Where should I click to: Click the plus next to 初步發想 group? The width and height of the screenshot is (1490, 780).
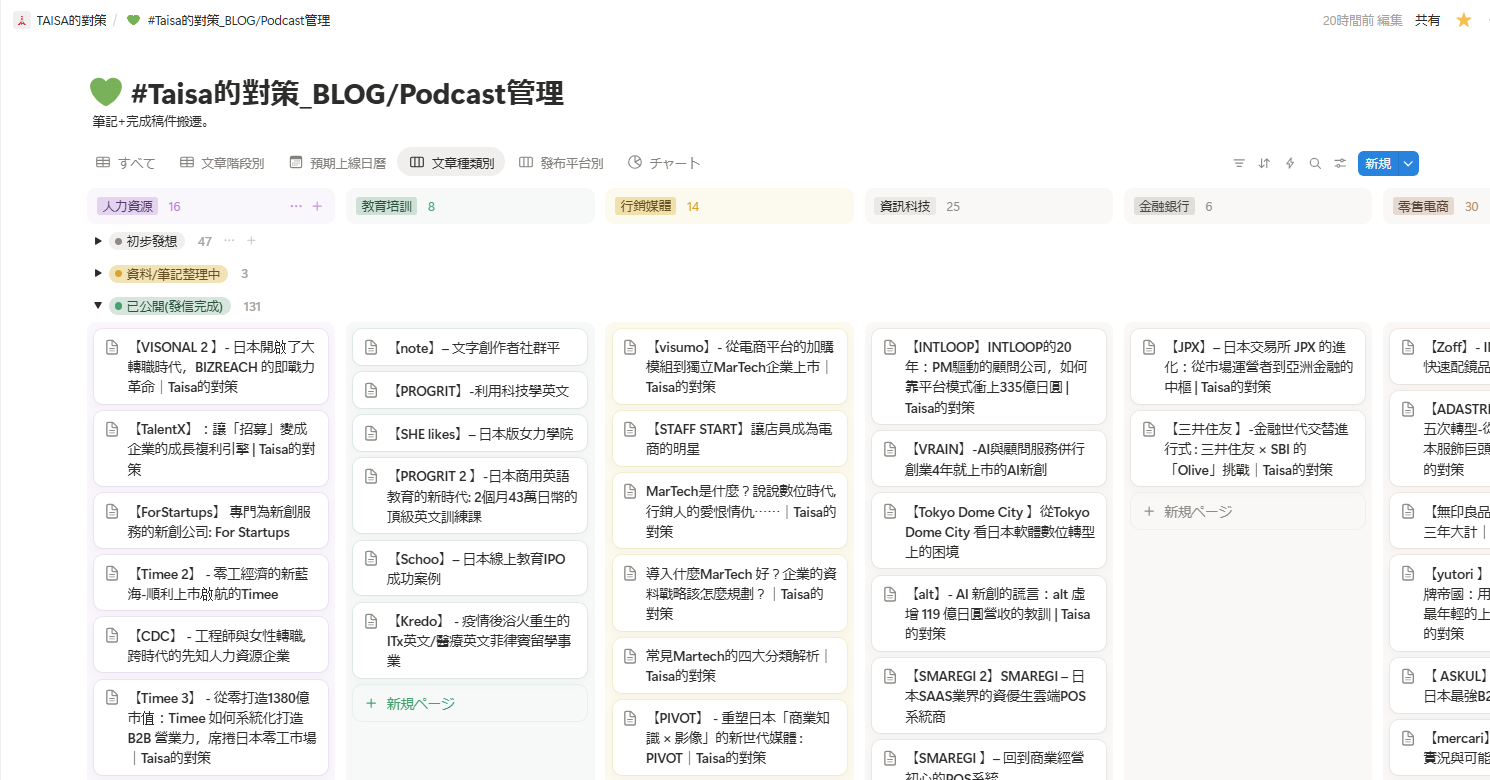(251, 240)
